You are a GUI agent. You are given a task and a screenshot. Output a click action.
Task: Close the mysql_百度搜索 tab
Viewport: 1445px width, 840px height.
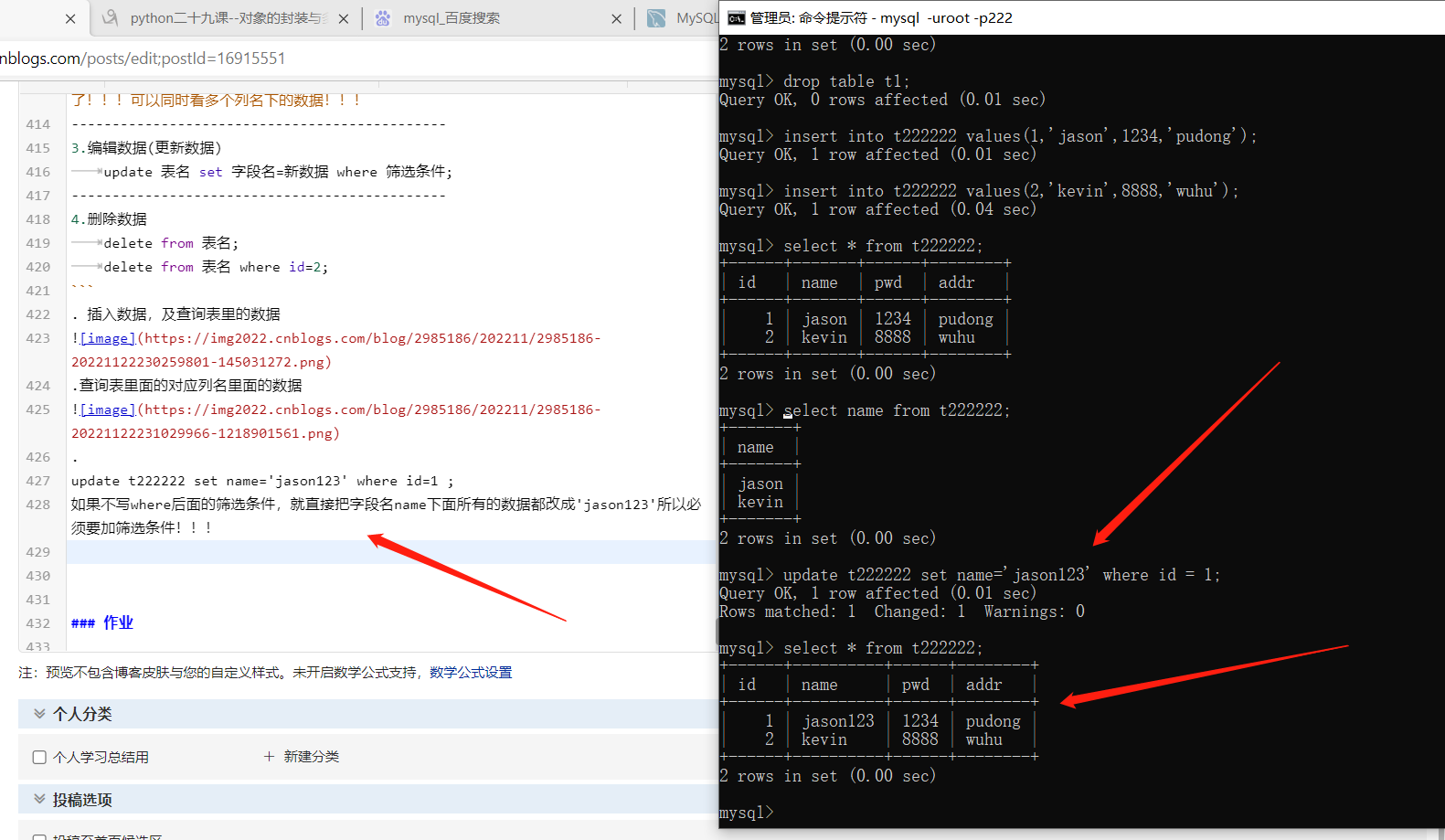pyautogui.click(x=617, y=18)
